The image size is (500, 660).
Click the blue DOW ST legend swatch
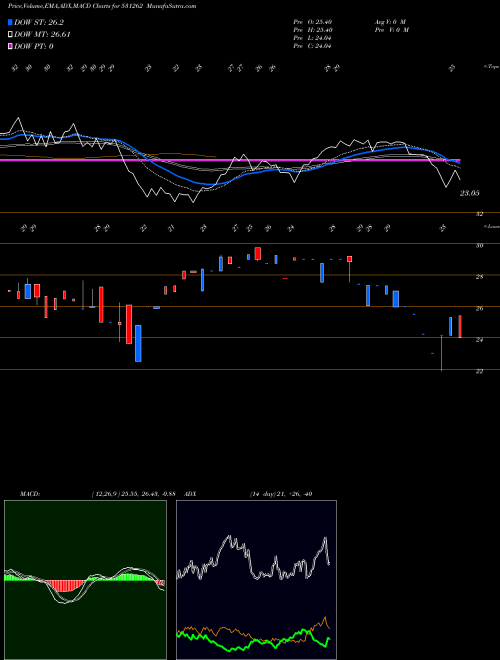[x=10, y=23]
